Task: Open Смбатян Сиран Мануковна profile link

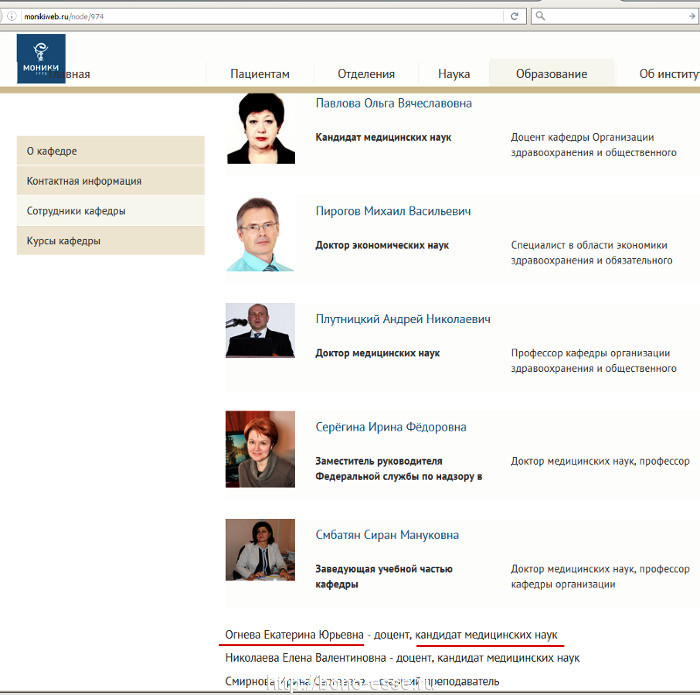Action: pyautogui.click(x=387, y=535)
